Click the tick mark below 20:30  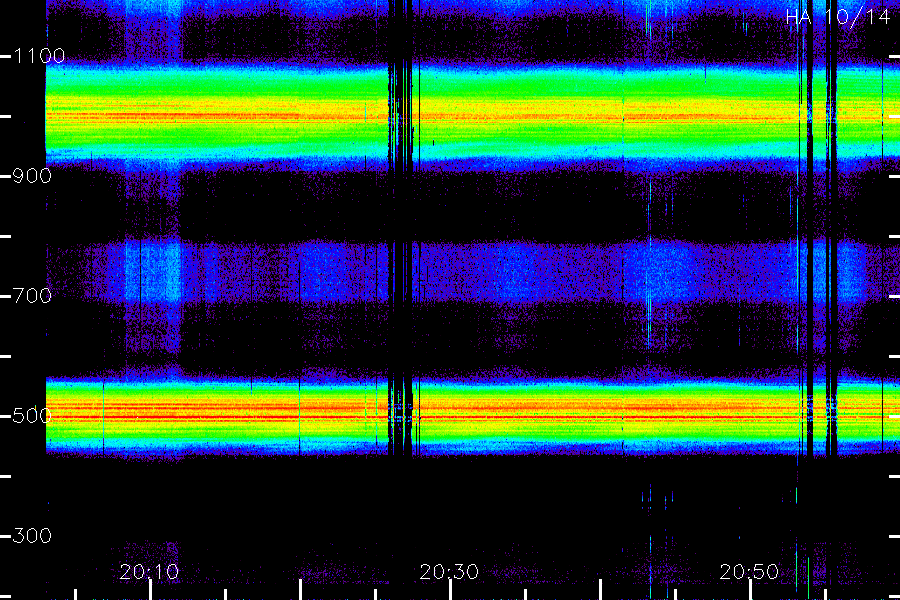pos(450,590)
